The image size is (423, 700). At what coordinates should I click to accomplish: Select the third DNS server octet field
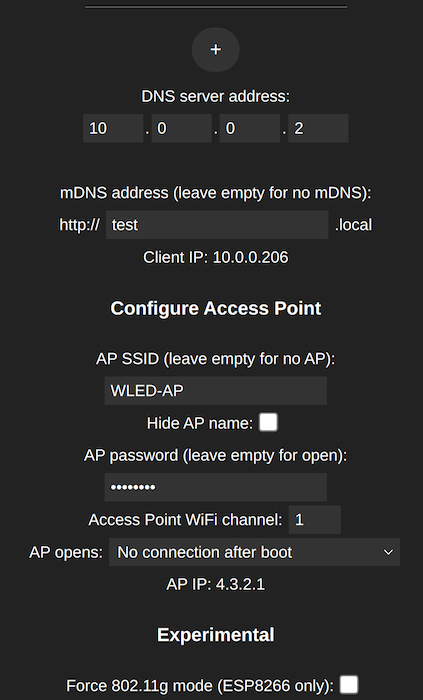pyautogui.click(x=250, y=128)
